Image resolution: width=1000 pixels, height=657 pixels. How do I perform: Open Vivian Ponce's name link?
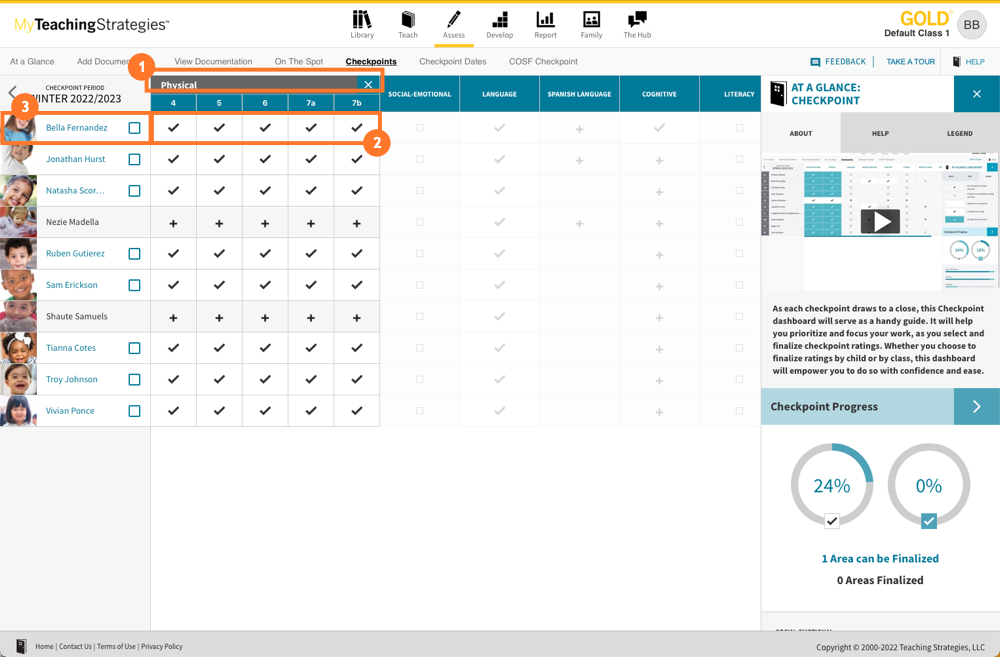(70, 411)
